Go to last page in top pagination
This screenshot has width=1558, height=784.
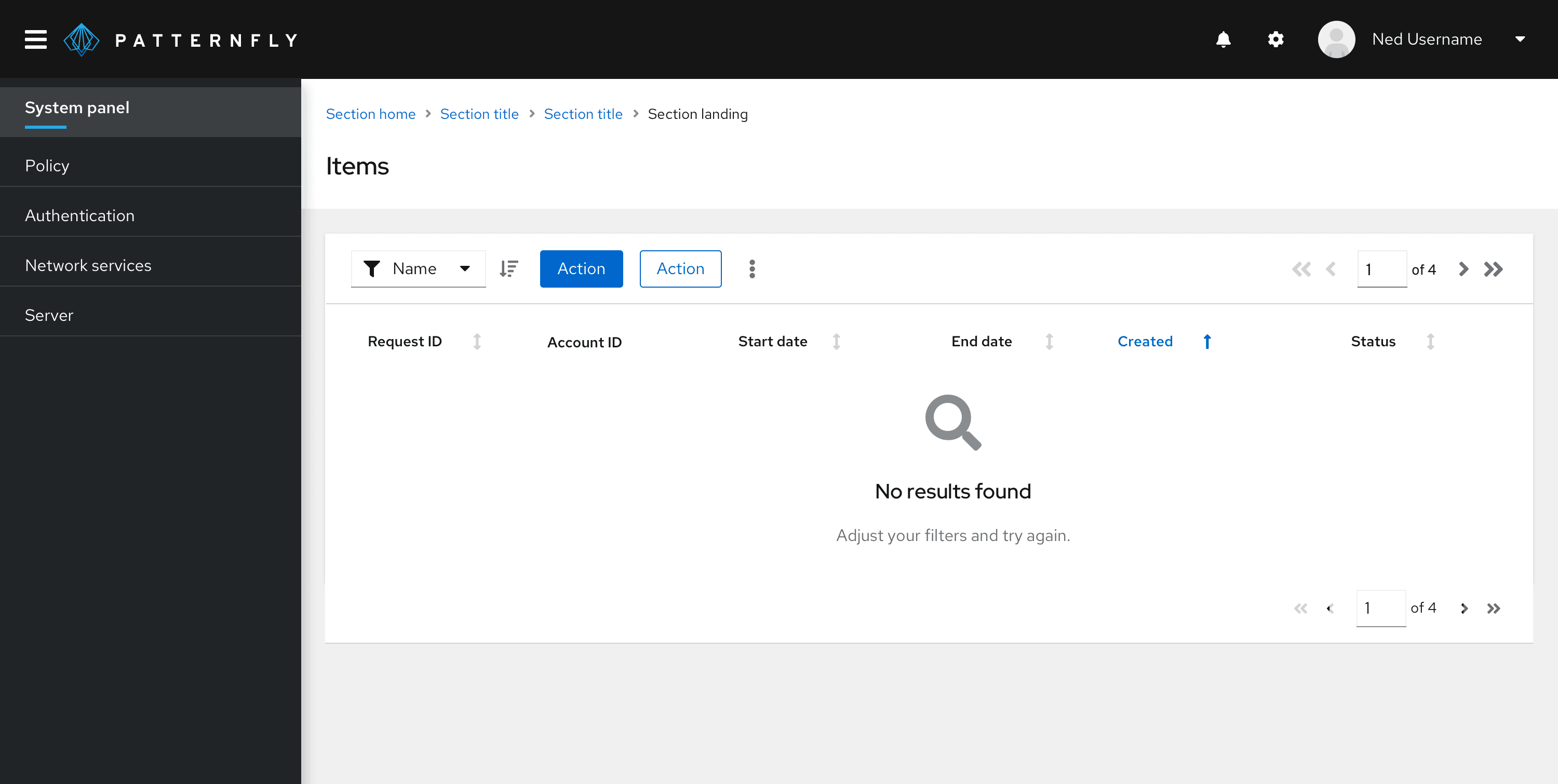1493,269
